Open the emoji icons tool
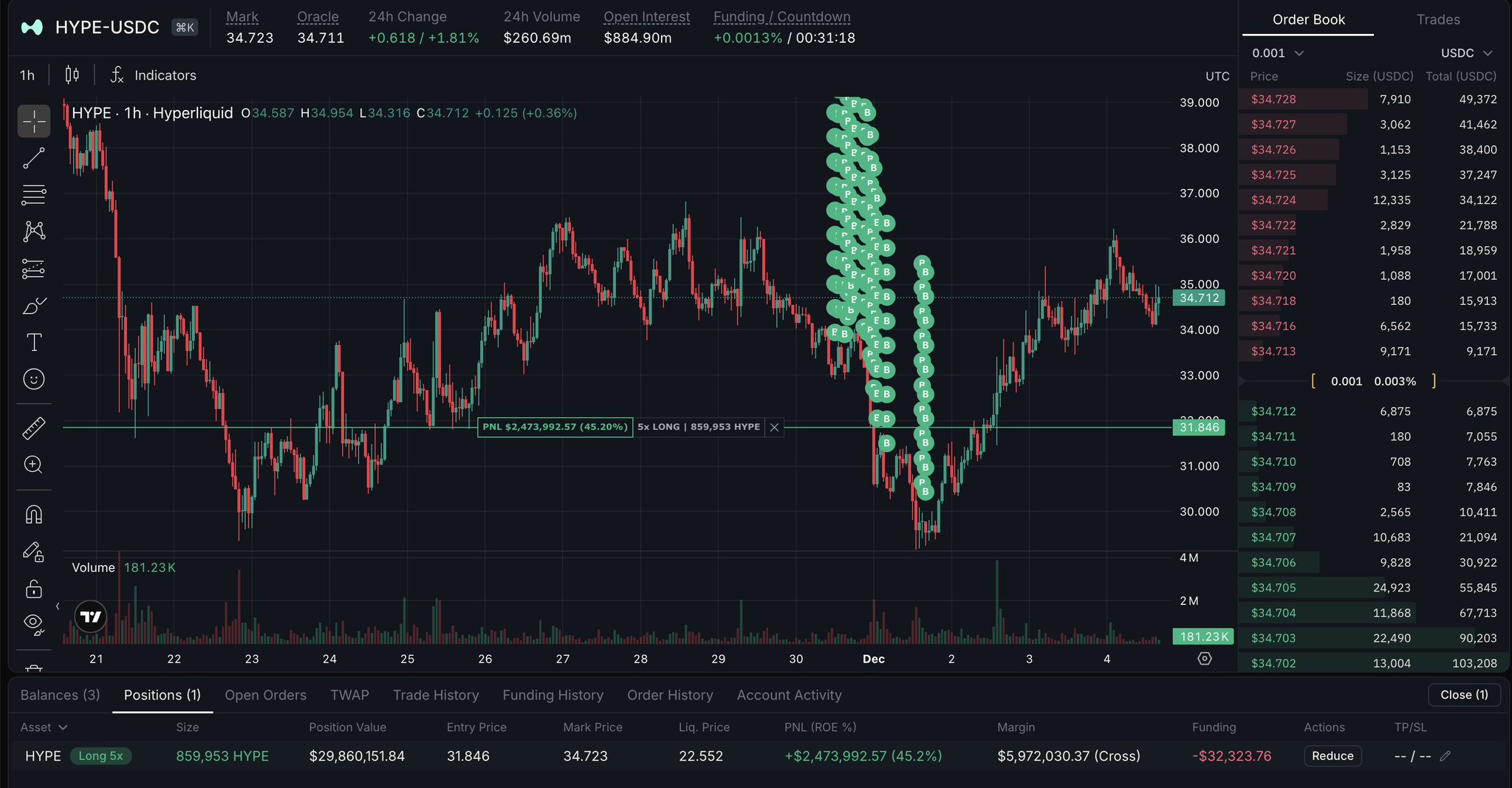1512x788 pixels. [x=34, y=380]
